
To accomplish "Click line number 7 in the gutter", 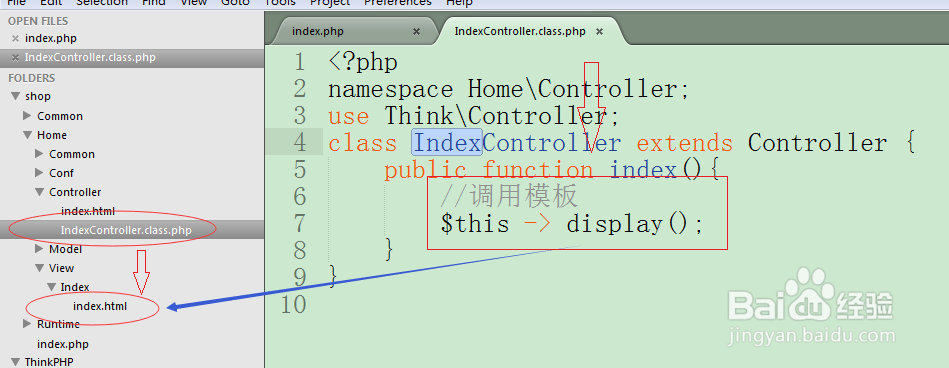I will pos(299,223).
